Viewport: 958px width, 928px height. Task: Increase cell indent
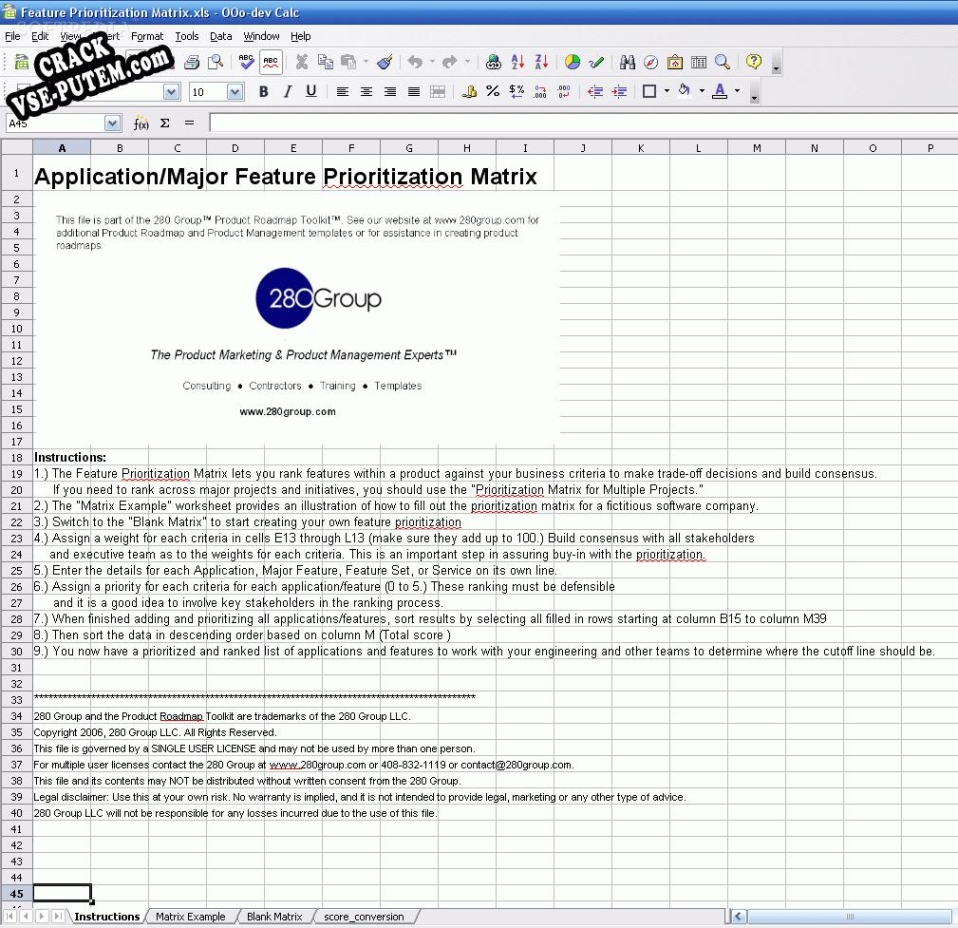coord(619,91)
